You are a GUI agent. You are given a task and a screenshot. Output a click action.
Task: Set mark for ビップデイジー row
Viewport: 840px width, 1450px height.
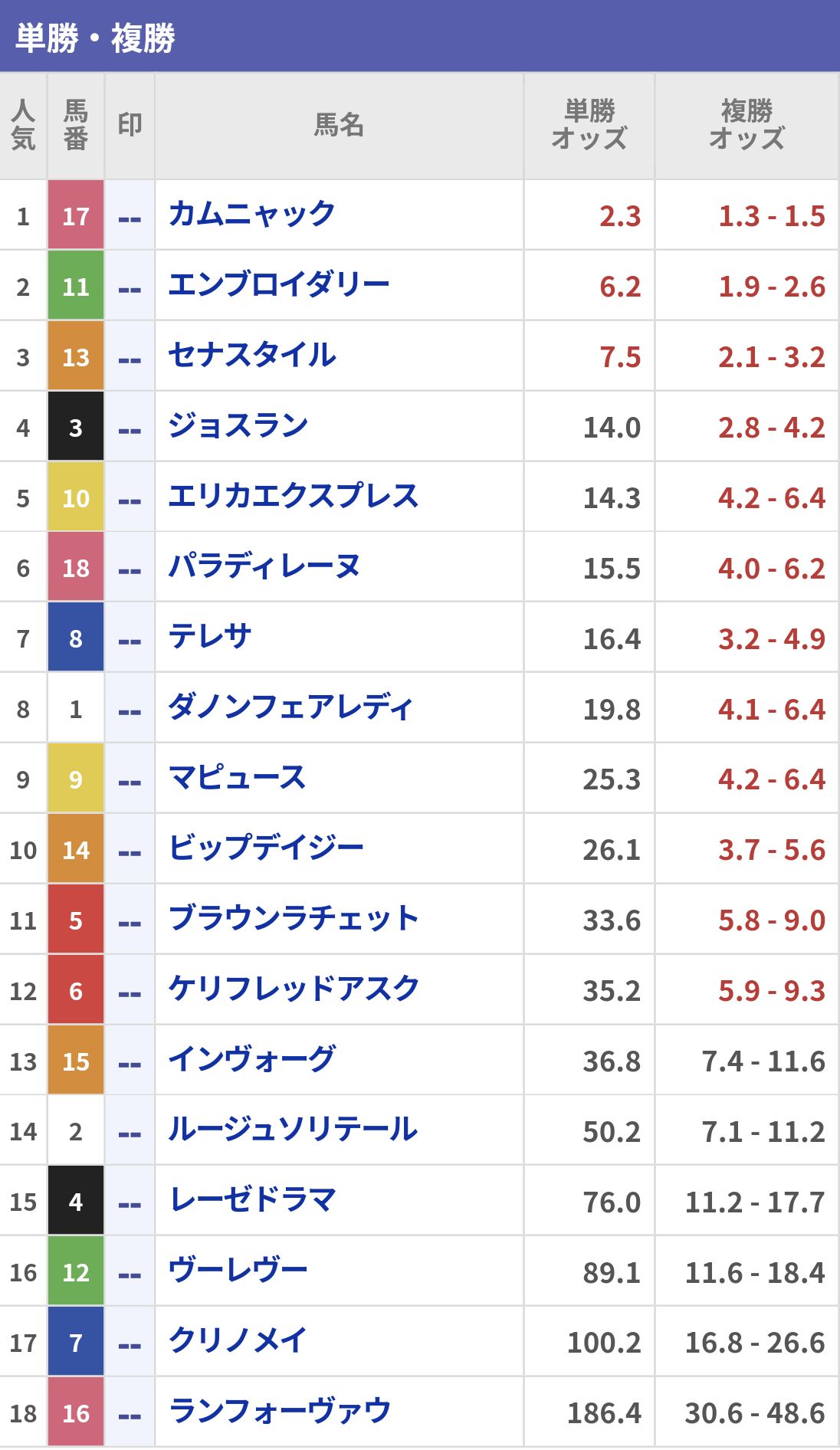[130, 850]
